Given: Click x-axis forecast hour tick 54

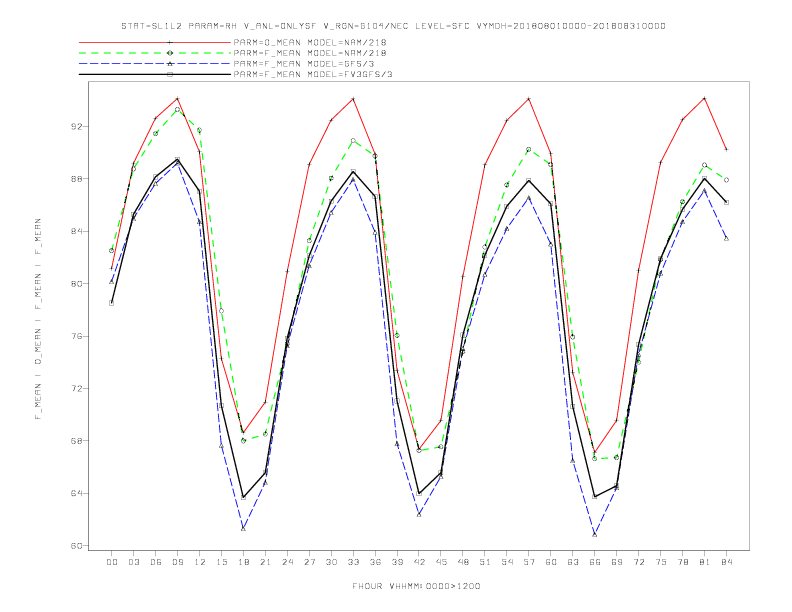Looking at the screenshot, I should [x=507, y=562].
